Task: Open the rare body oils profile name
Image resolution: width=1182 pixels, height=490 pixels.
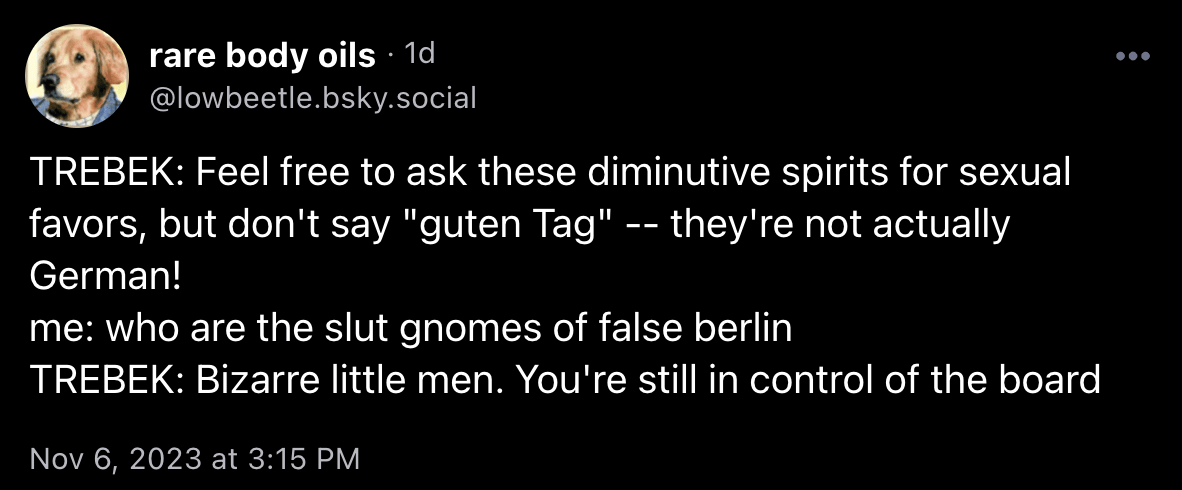Action: (x=262, y=55)
